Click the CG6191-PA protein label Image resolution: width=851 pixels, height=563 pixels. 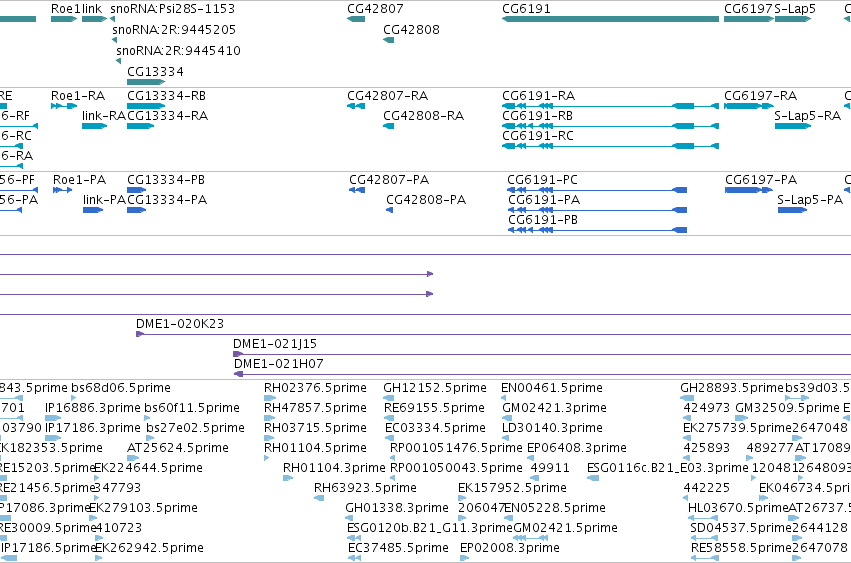544,200
